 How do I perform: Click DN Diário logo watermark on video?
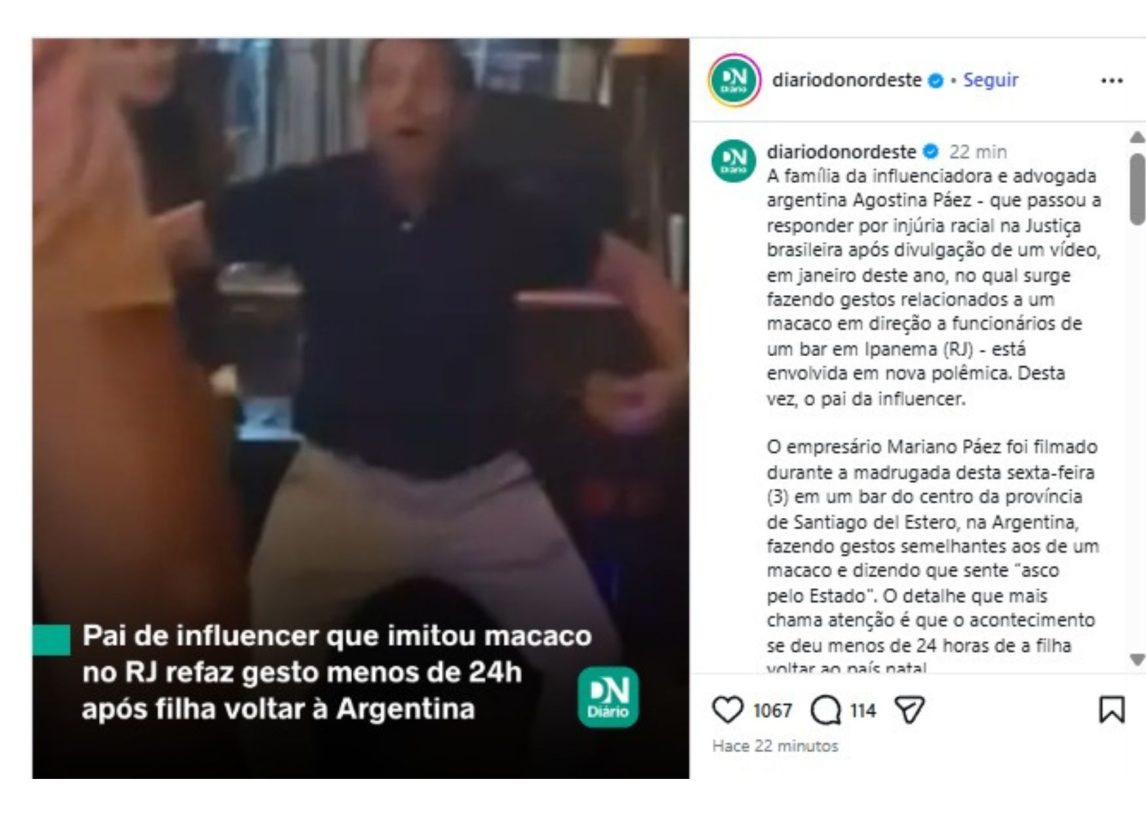pyautogui.click(x=608, y=697)
